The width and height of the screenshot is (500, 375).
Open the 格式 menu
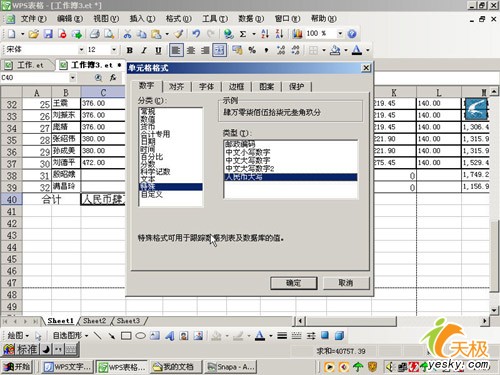coord(178,19)
